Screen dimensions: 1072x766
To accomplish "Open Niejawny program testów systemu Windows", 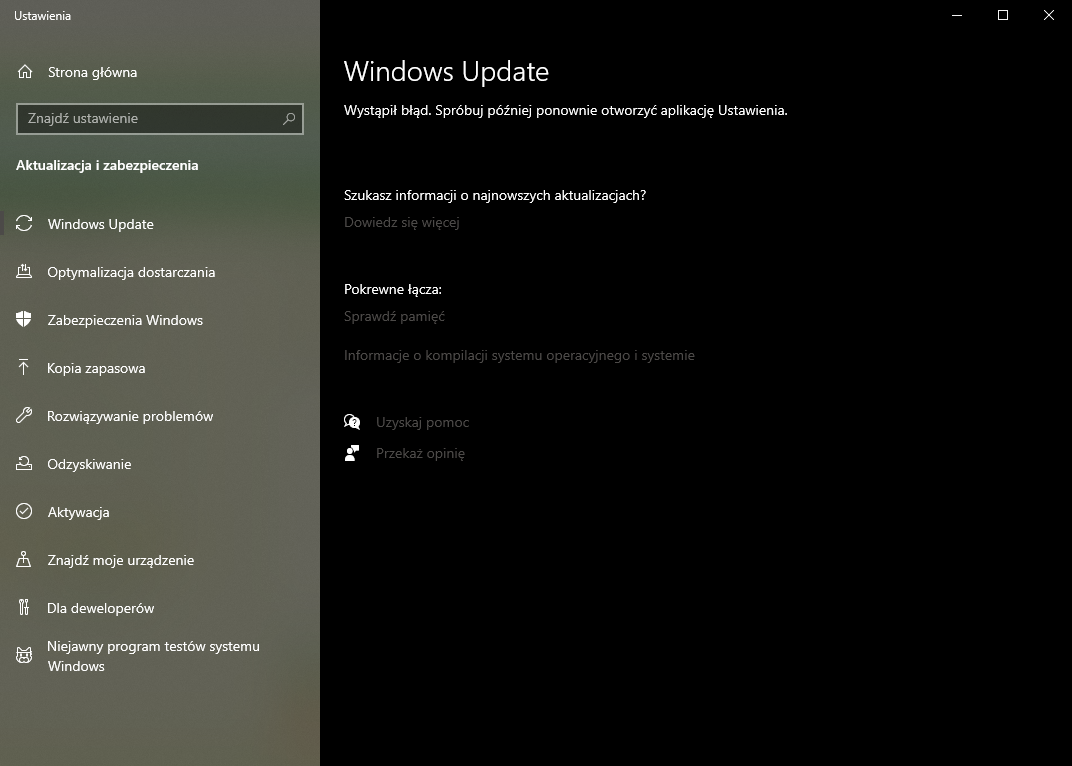I will [160, 656].
